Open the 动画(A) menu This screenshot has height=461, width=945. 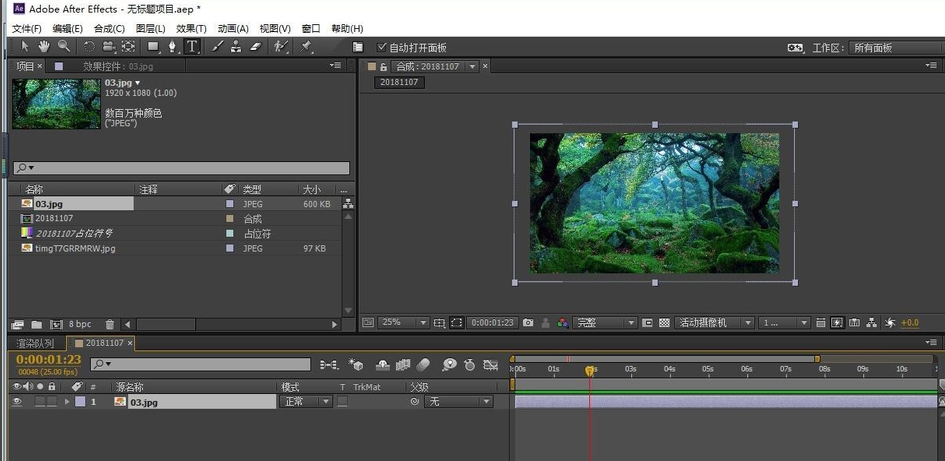[233, 28]
